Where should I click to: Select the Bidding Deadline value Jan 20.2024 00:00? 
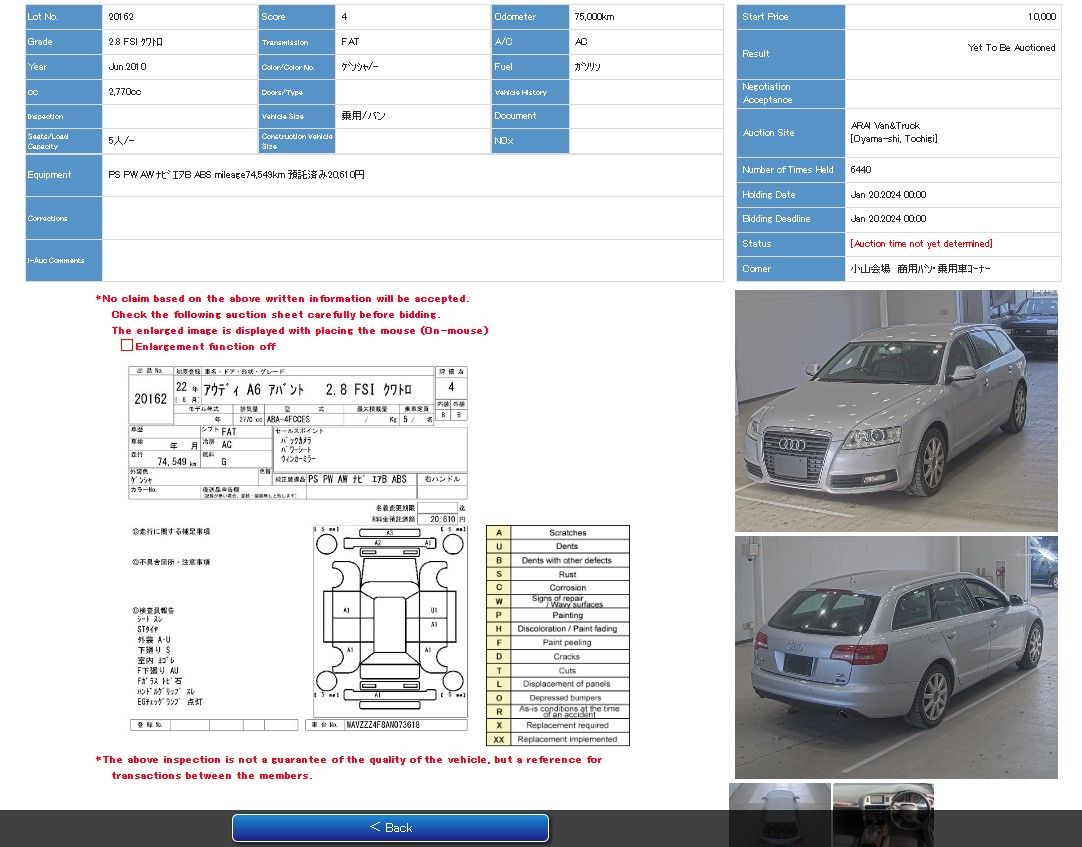[x=888, y=219]
